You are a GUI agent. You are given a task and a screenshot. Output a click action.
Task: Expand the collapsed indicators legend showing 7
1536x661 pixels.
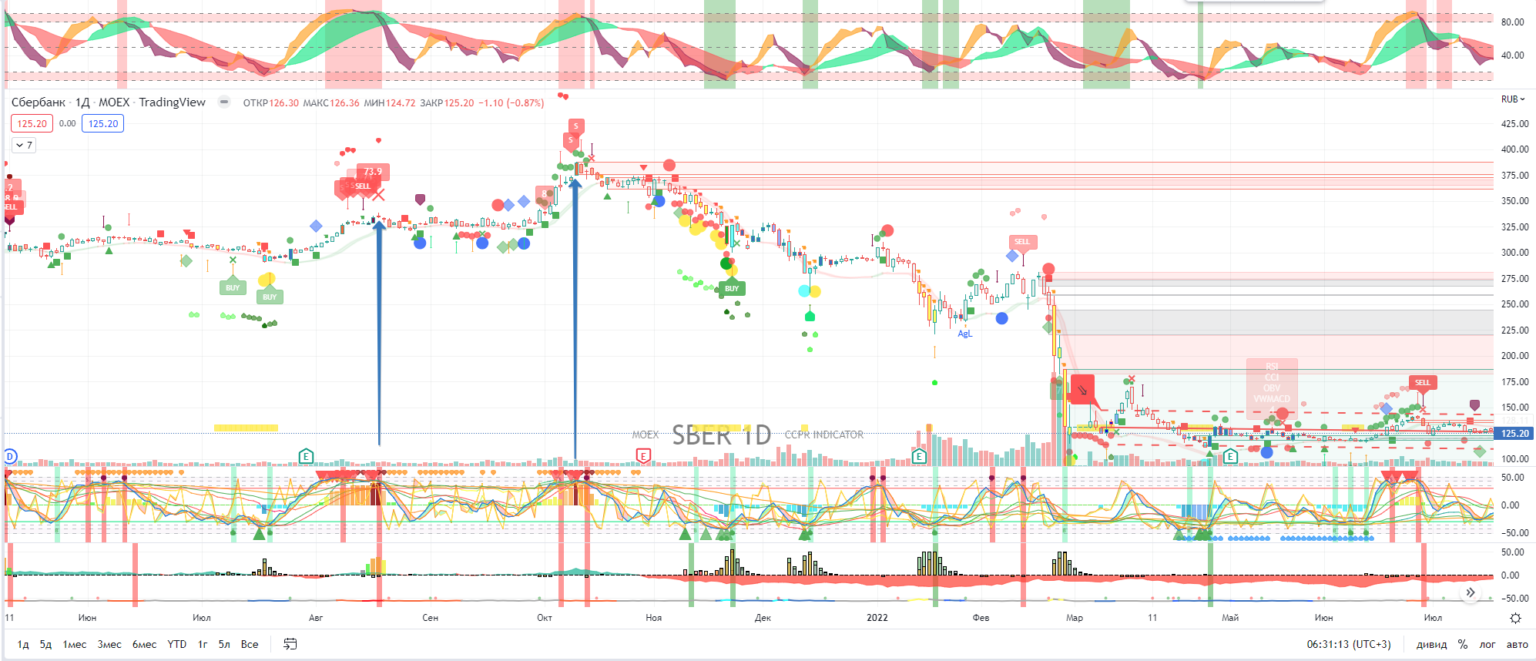(22, 145)
